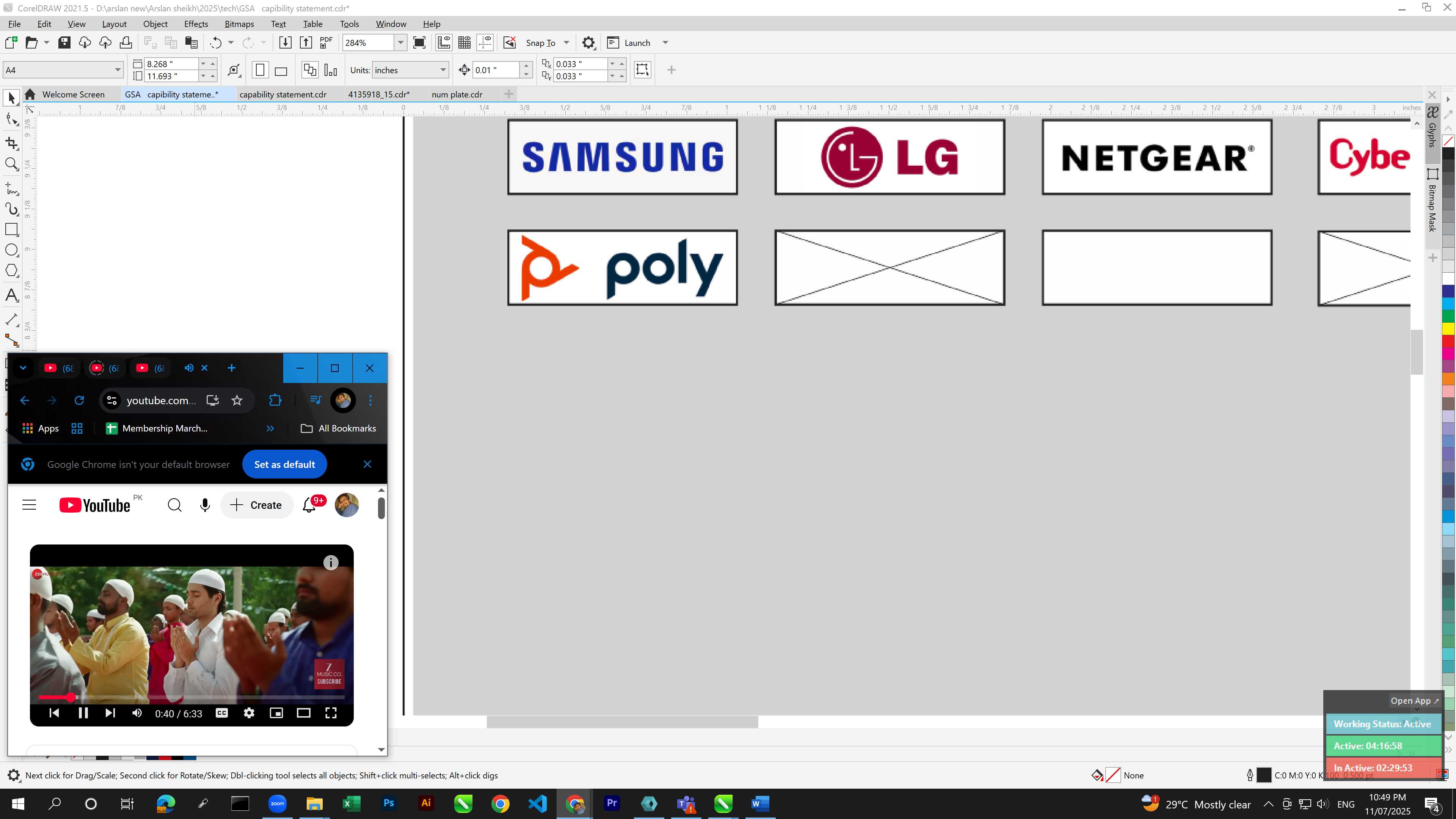Image resolution: width=1456 pixels, height=819 pixels.
Task: Click the Import icon
Action: tap(286, 42)
